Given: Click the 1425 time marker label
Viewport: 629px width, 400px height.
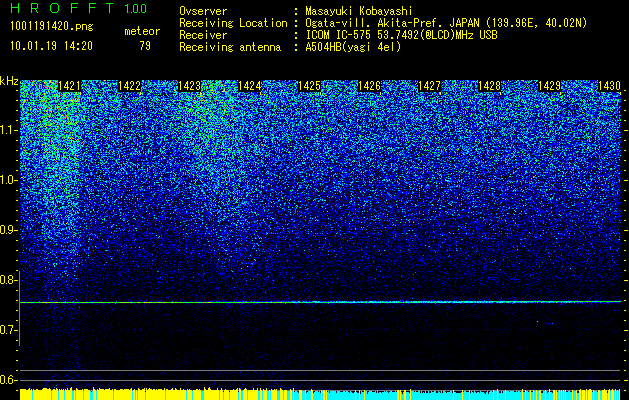Looking at the screenshot, I should tap(309, 86).
